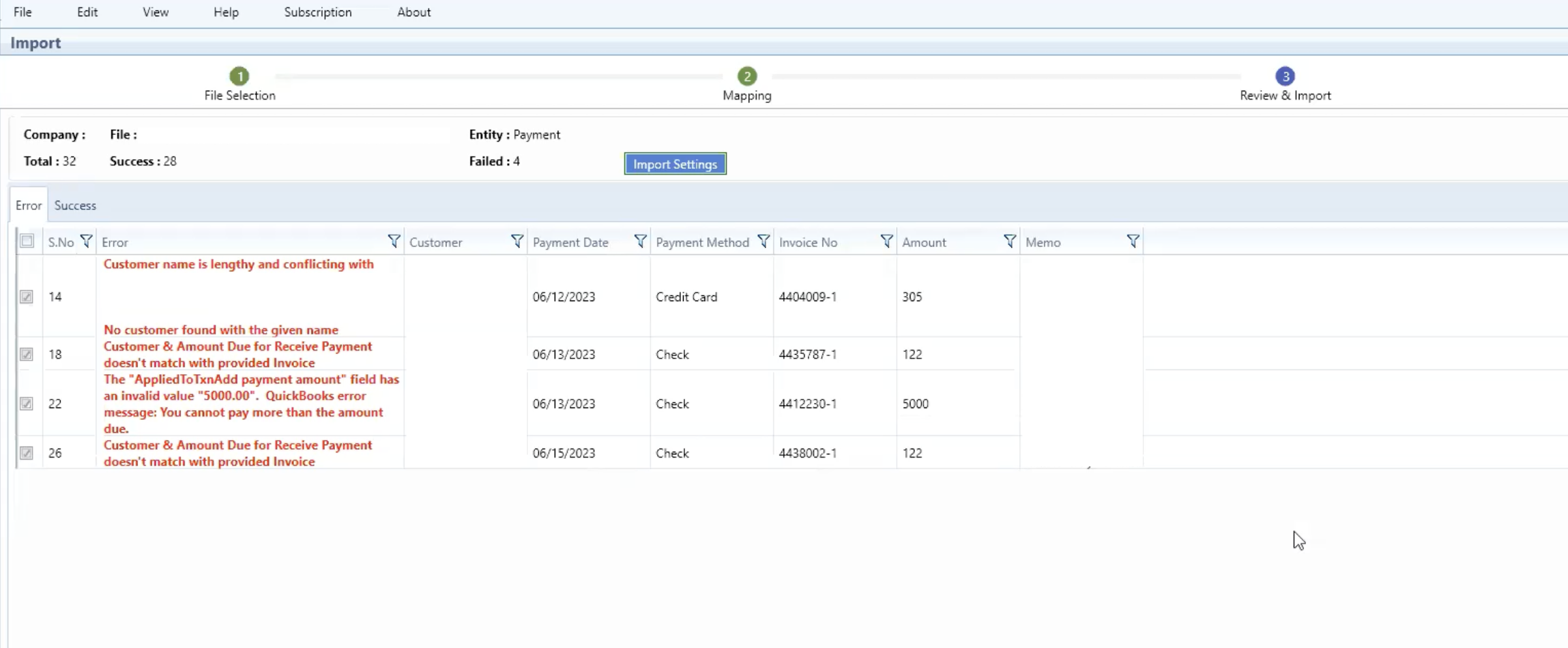The image size is (1568, 648).
Task: Uncheck the checkbox for row 14
Action: (x=27, y=297)
